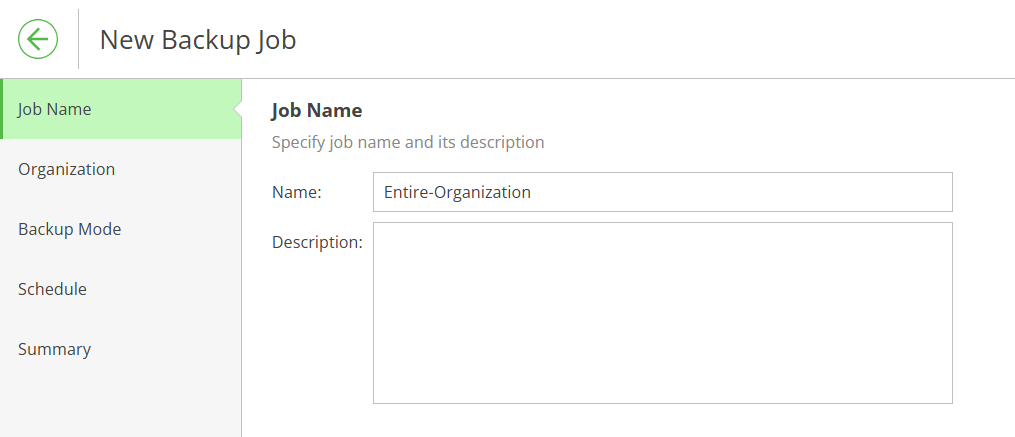Screen dimensions: 1015x437
Task: Click the "Entire-Organization" text in Name field
Action: pyautogui.click(x=457, y=192)
